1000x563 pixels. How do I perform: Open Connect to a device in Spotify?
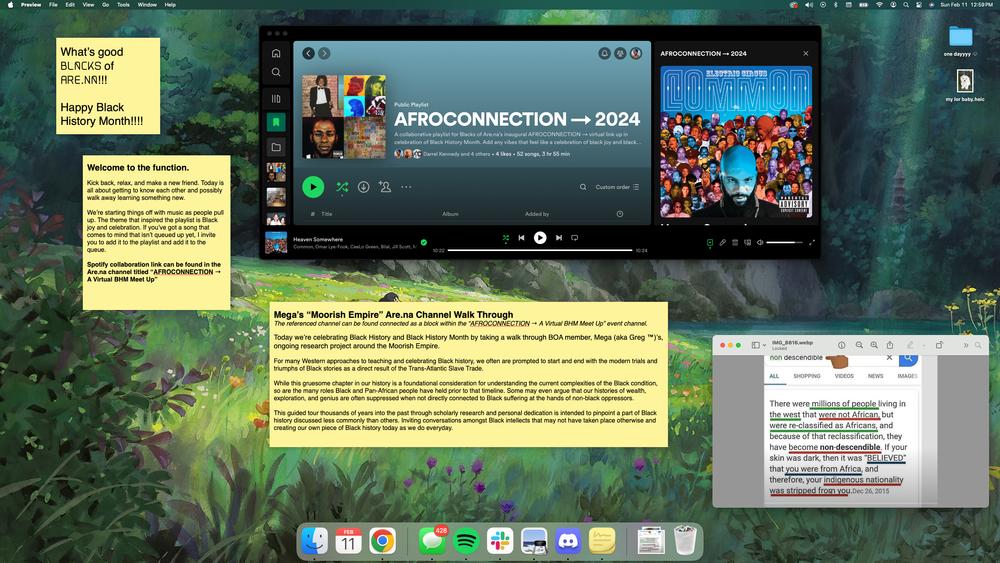747,242
